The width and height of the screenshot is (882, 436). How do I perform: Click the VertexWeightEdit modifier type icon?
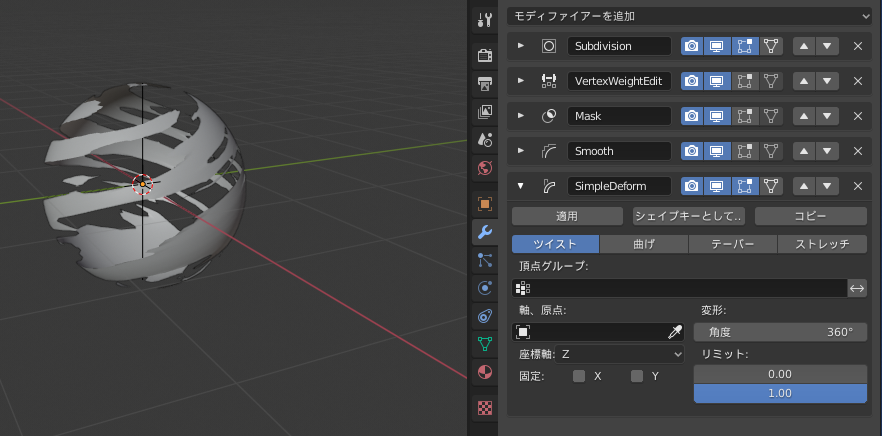[x=548, y=81]
